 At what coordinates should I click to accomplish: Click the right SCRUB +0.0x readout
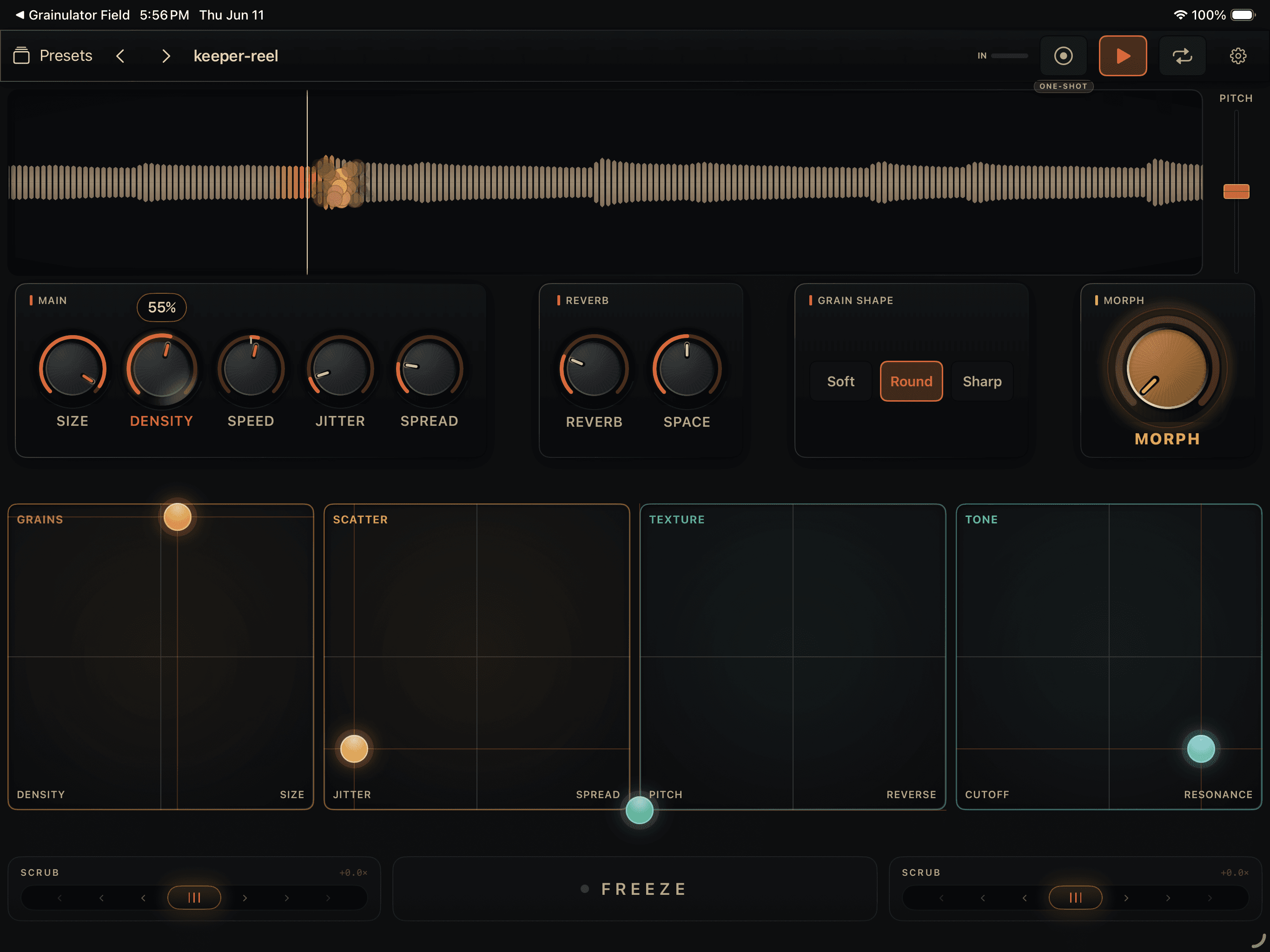(1234, 873)
